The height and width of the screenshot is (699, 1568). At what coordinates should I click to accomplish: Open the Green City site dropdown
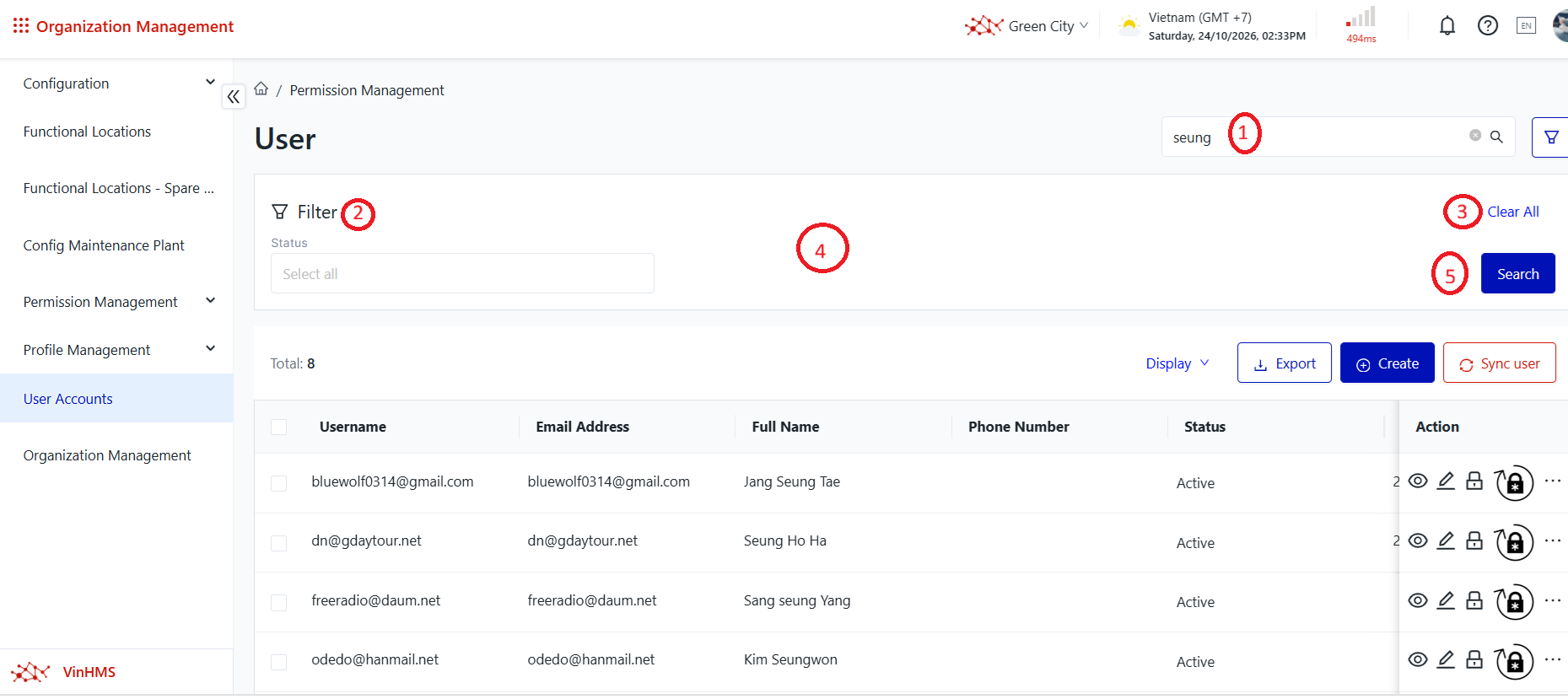pyautogui.click(x=1026, y=26)
